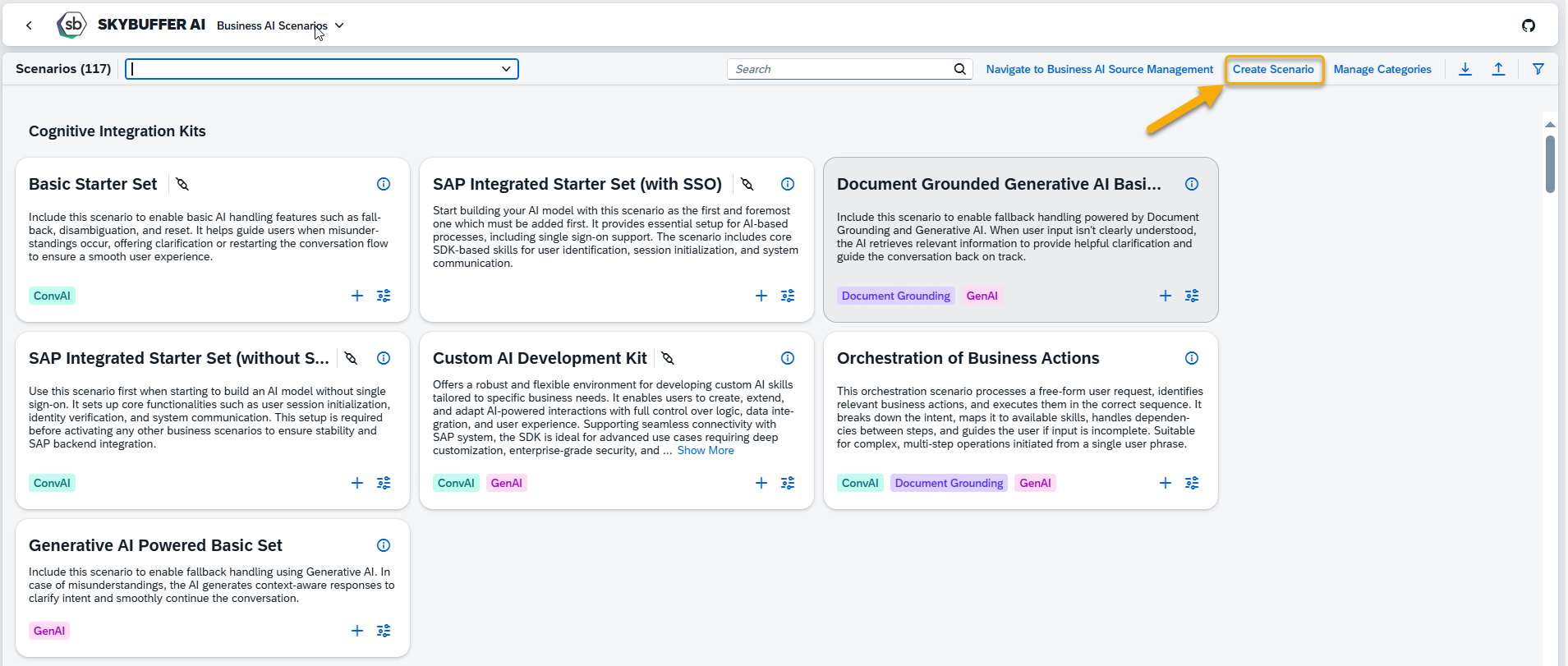
Task: Add Document Grounded Generative AI scenario
Action: click(1166, 296)
